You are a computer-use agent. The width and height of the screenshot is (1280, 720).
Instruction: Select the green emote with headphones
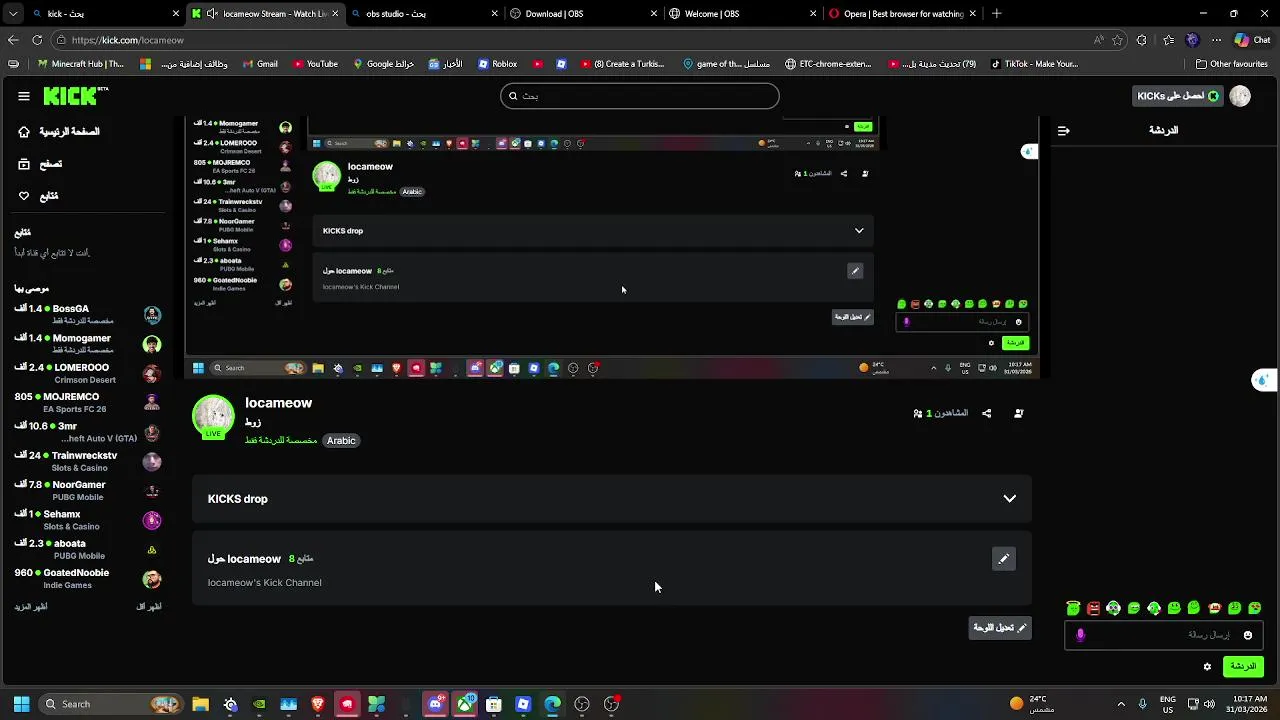1153,607
